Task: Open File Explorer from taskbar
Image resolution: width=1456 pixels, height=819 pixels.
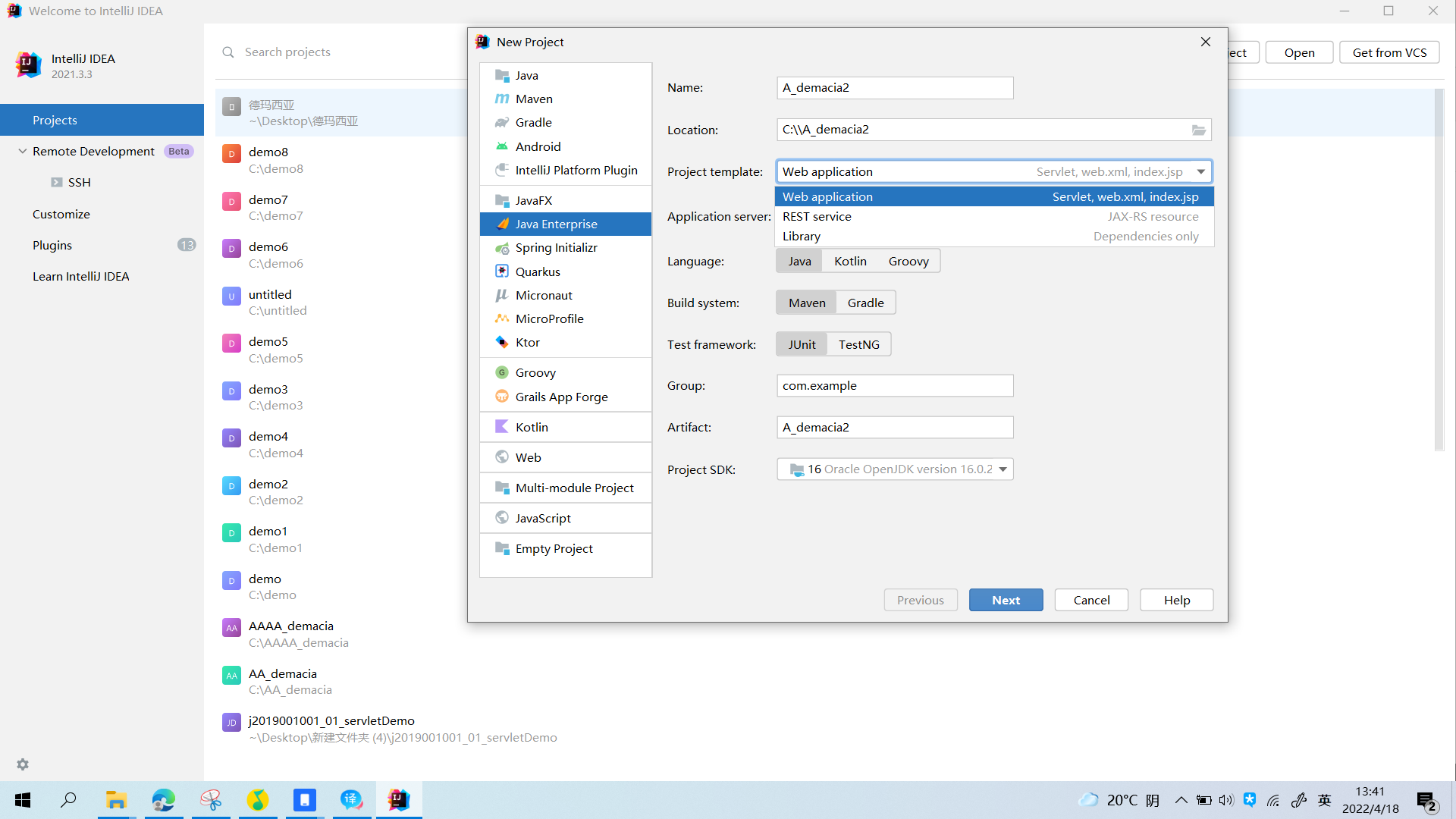Action: (x=116, y=800)
